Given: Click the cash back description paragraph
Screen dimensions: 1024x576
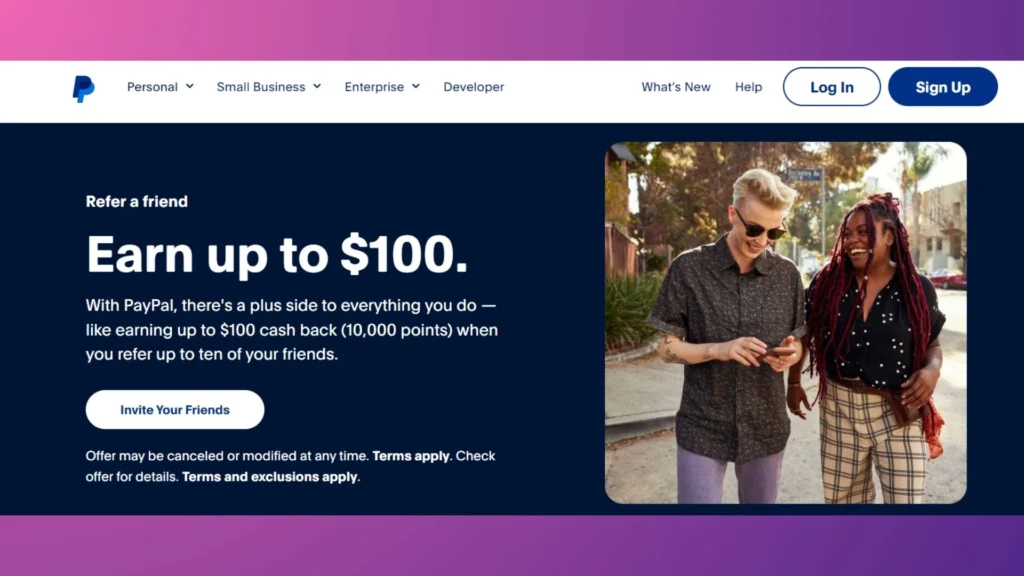Looking at the screenshot, I should pyautogui.click(x=292, y=330).
